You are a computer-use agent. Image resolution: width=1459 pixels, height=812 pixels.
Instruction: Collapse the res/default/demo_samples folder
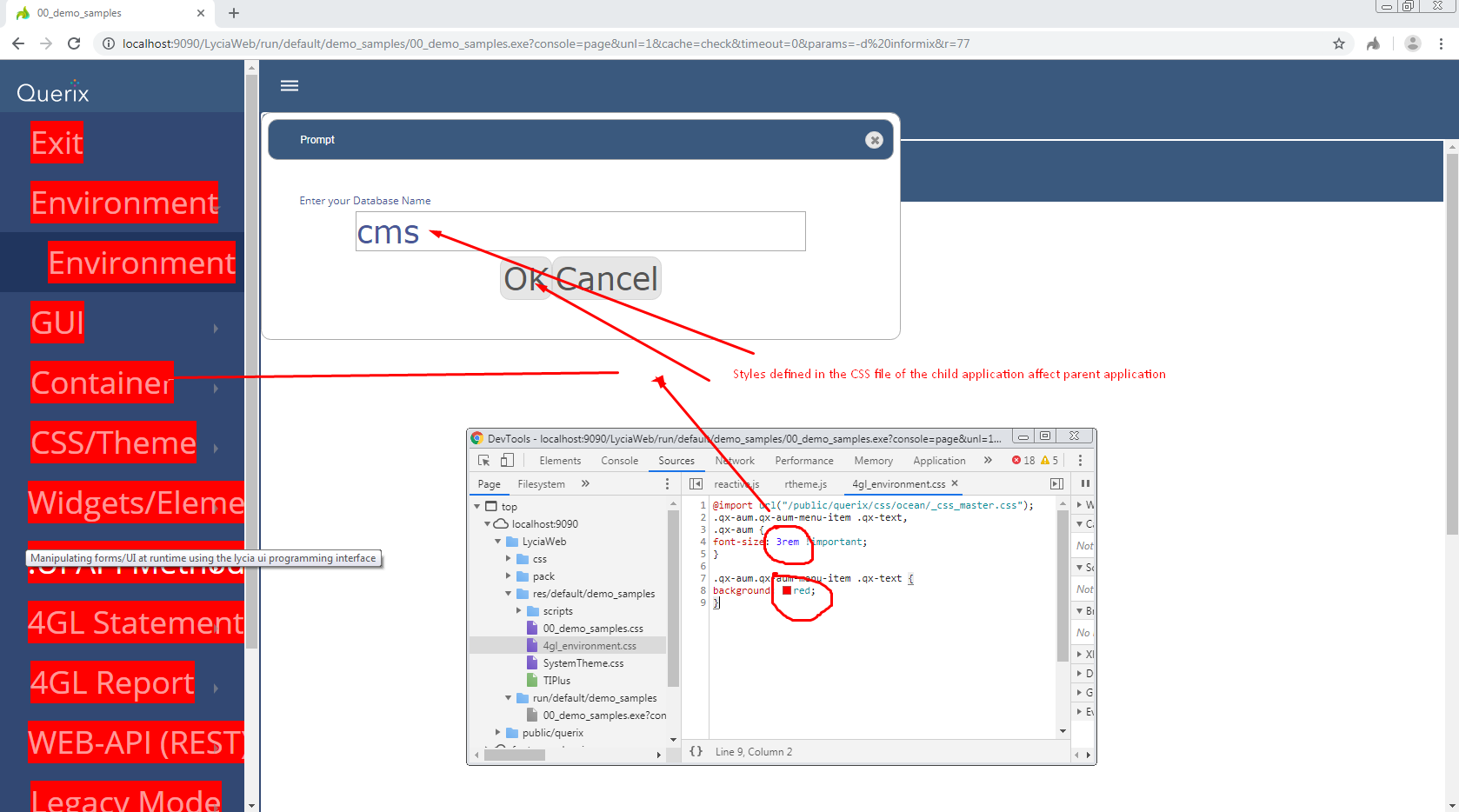pyautogui.click(x=509, y=593)
